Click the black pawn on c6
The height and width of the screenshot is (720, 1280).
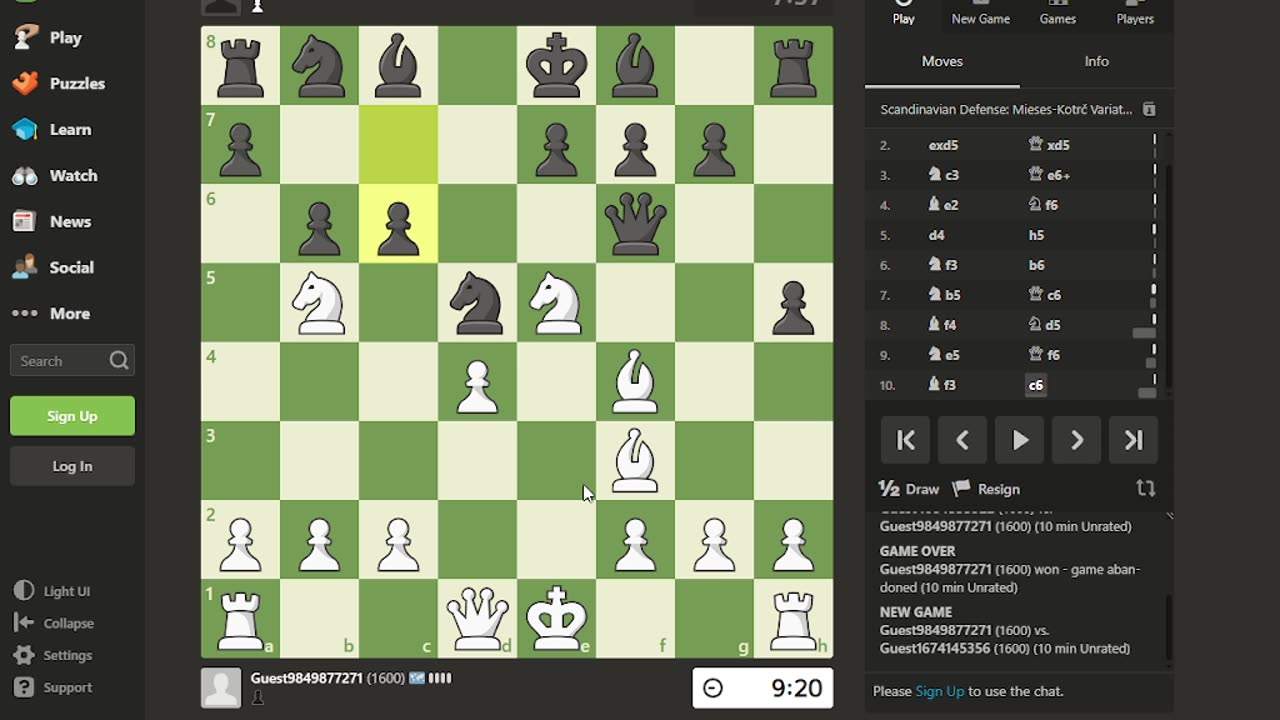click(x=398, y=224)
